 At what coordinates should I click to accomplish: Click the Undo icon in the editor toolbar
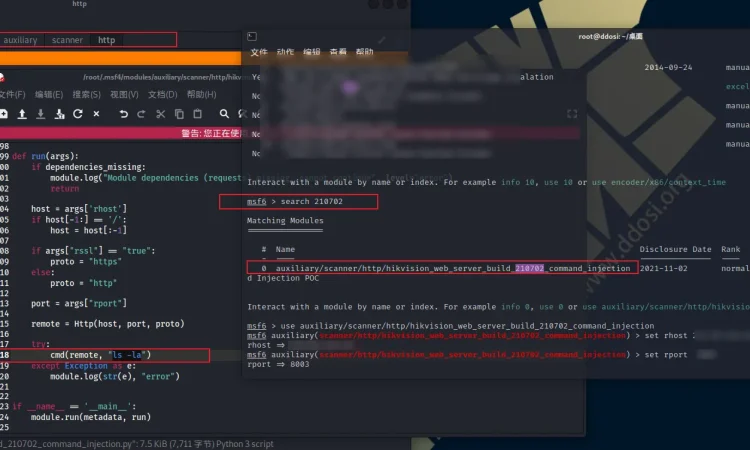(123, 114)
